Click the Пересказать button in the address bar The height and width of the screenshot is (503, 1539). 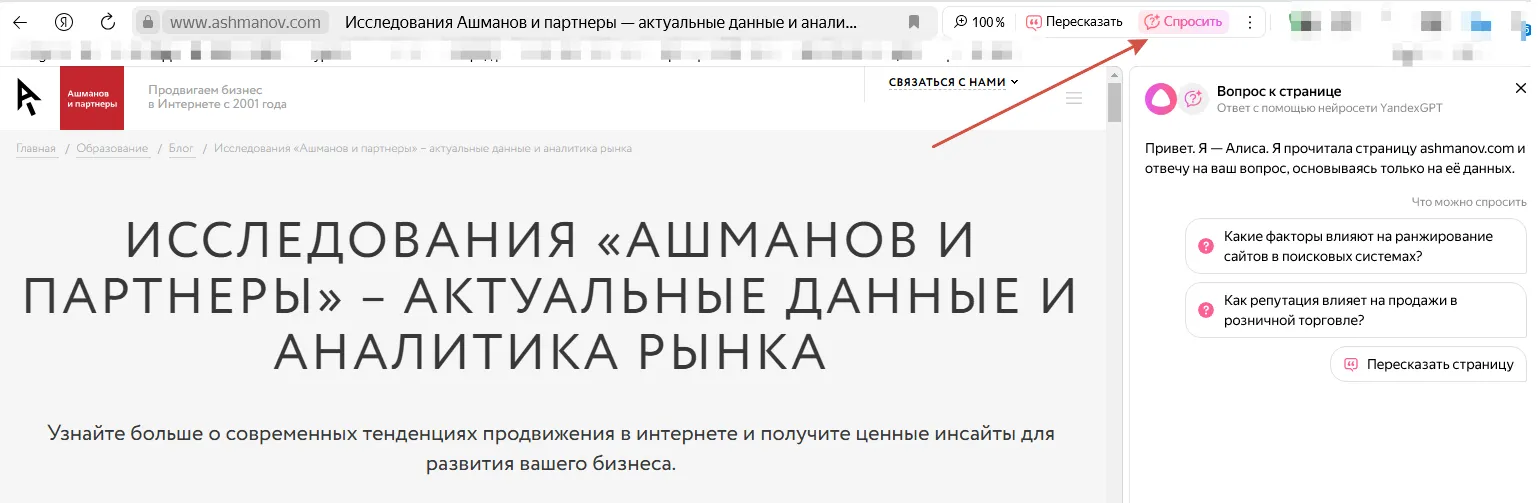pyautogui.click(x=1074, y=22)
